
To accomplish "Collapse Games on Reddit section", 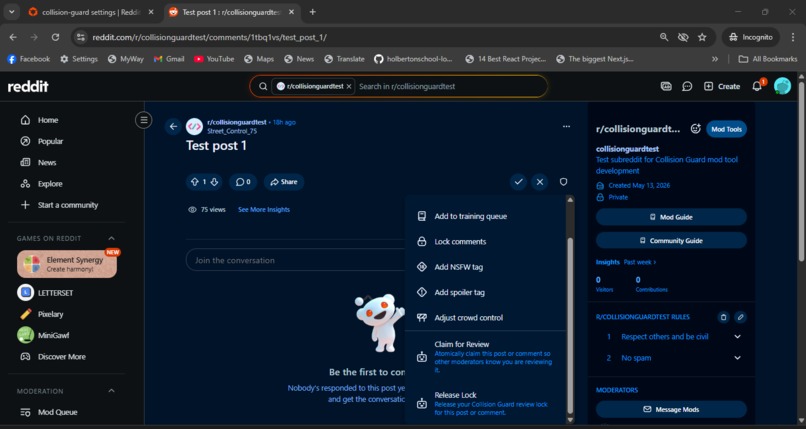I will (x=111, y=238).
